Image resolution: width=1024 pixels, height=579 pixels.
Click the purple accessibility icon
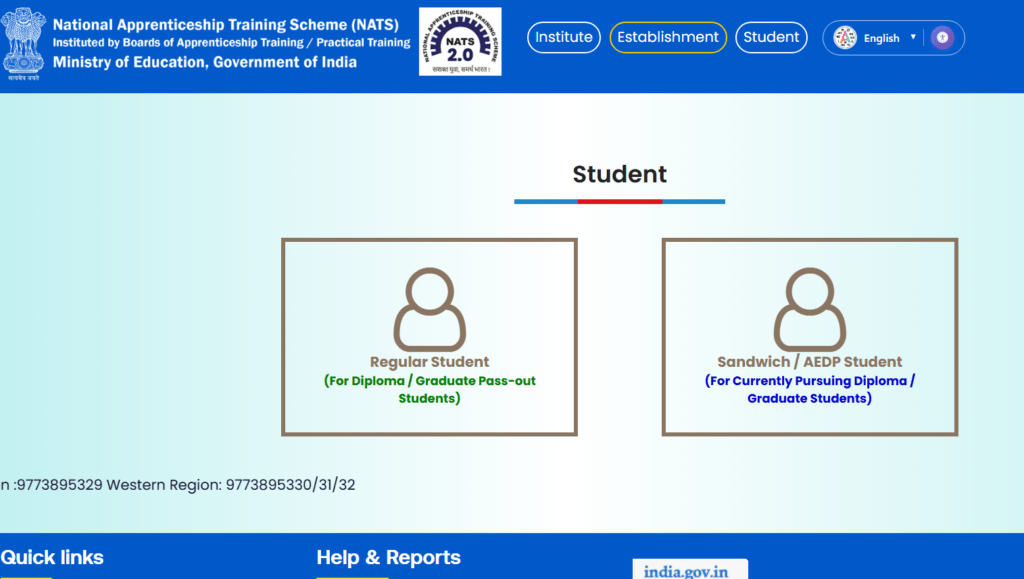pyautogui.click(x=942, y=38)
